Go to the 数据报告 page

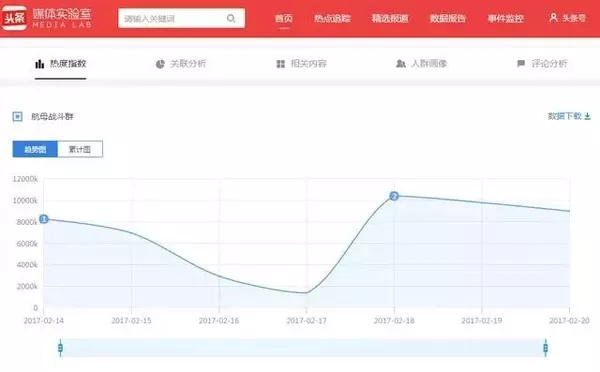pyautogui.click(x=448, y=18)
